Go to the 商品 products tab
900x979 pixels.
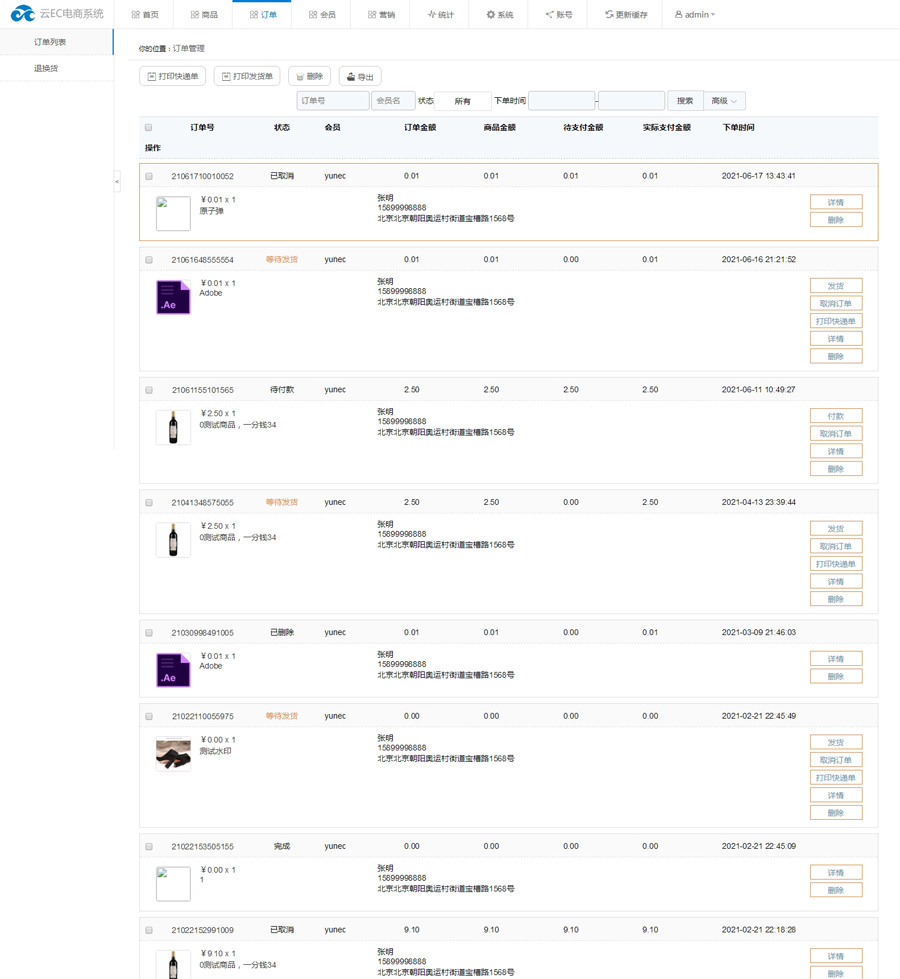click(203, 15)
